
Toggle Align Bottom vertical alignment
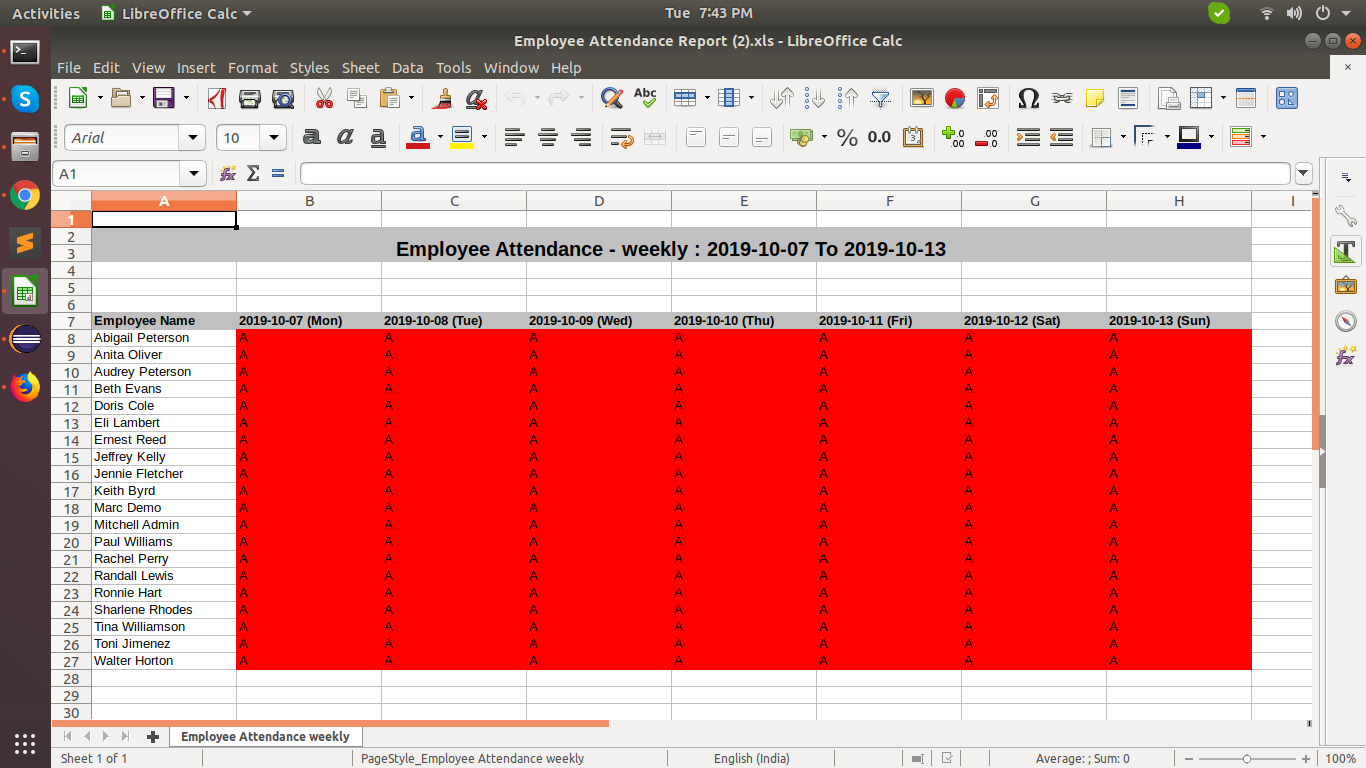click(762, 137)
